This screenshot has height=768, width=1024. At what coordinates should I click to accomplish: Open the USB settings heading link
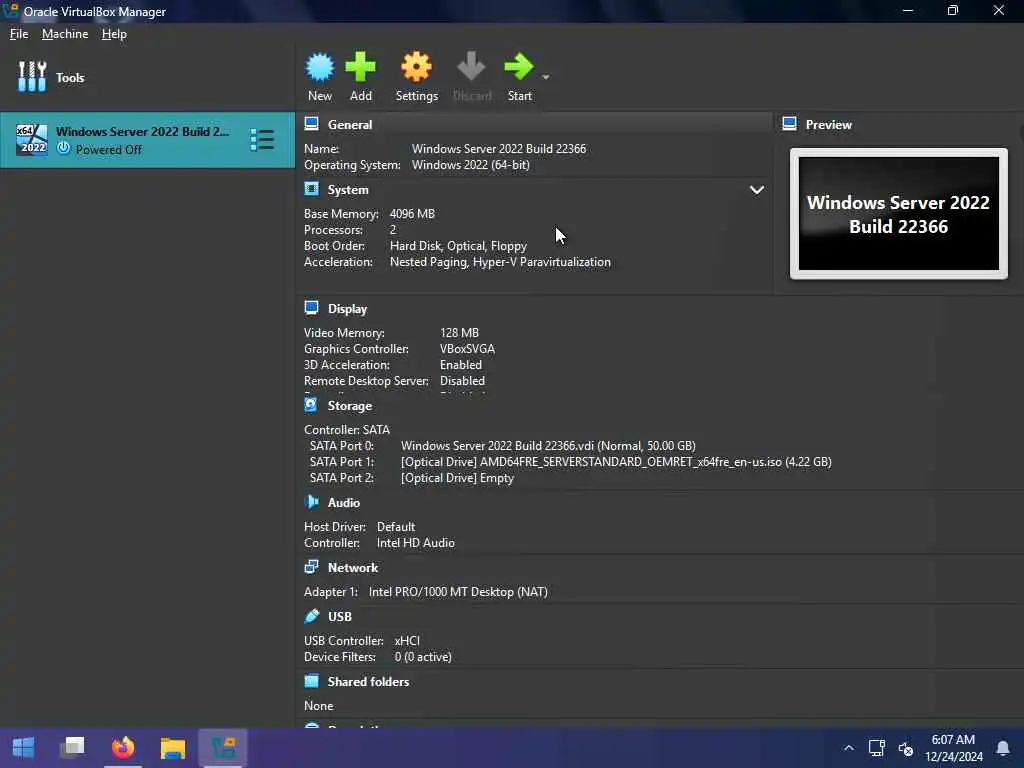(340, 616)
